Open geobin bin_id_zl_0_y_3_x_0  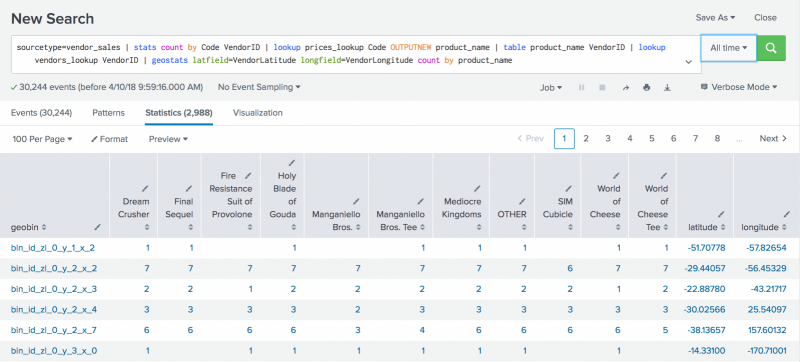tap(53, 351)
